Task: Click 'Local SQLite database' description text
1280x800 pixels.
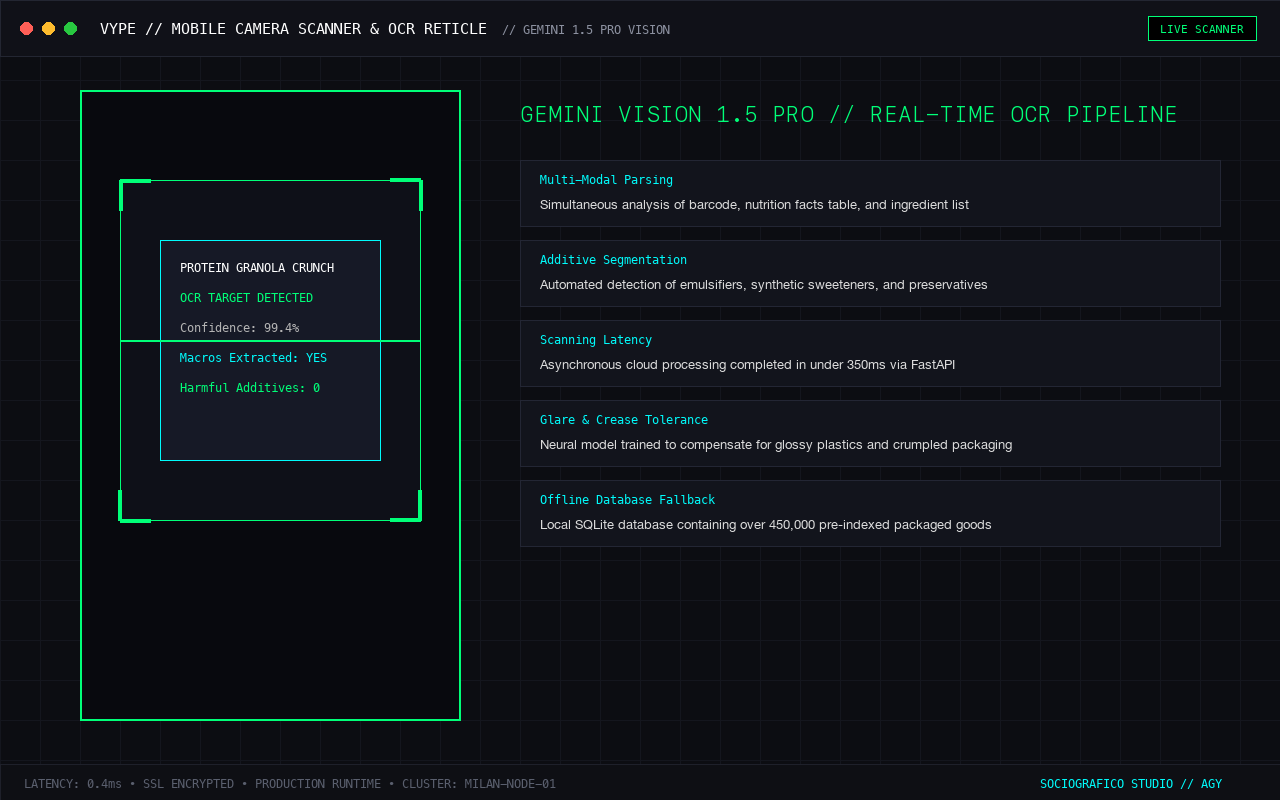Action: pos(766,525)
